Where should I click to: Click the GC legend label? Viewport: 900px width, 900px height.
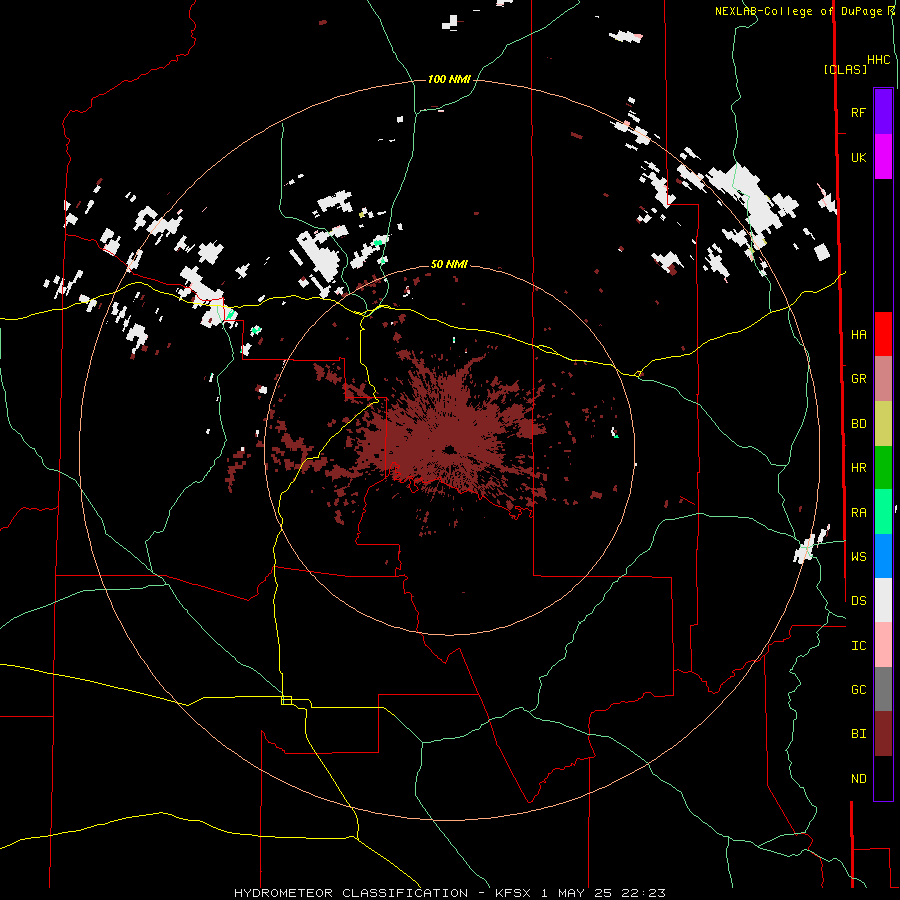[858, 690]
